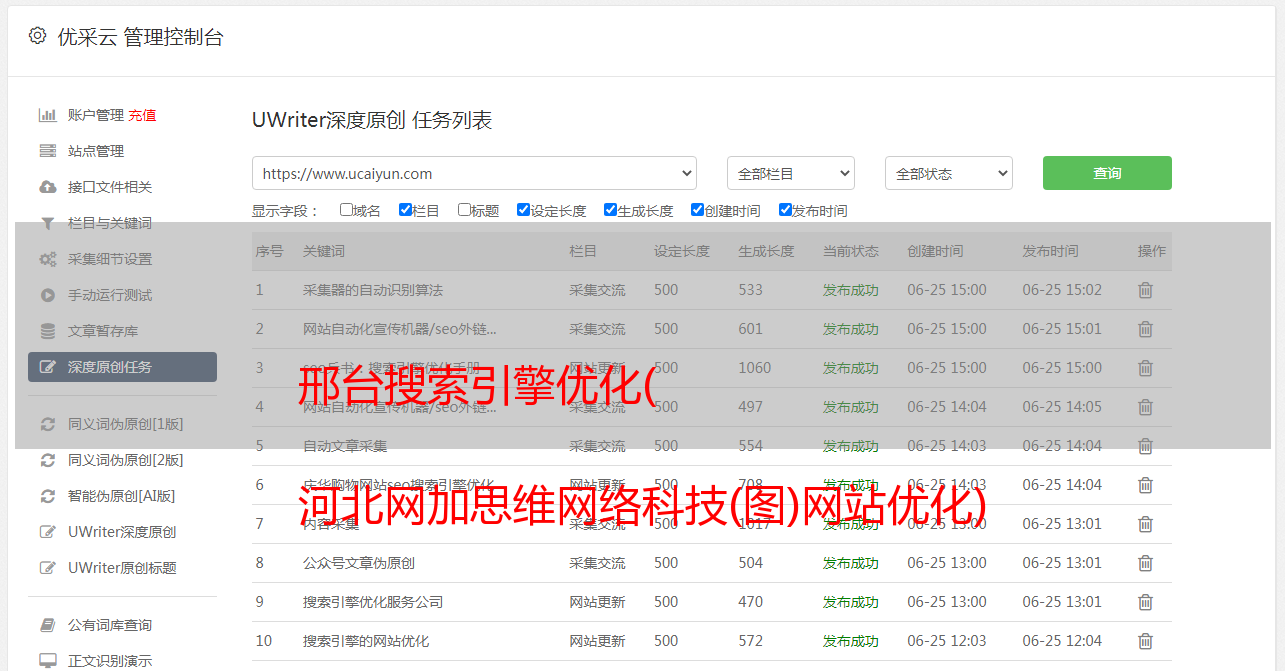Click the cloud upload icon for 接口文件相关
The image size is (1285, 671).
point(47,187)
